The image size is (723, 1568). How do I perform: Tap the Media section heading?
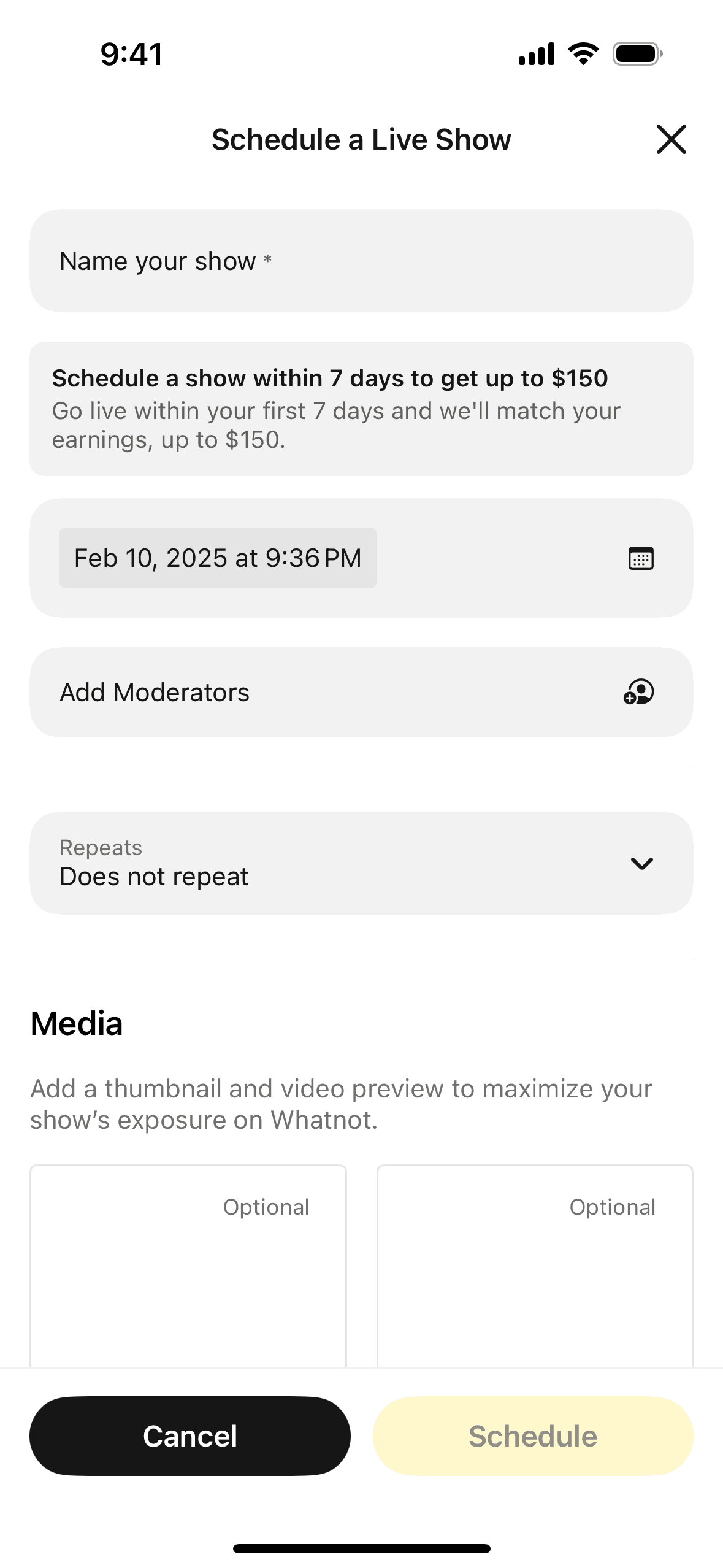tap(77, 1024)
